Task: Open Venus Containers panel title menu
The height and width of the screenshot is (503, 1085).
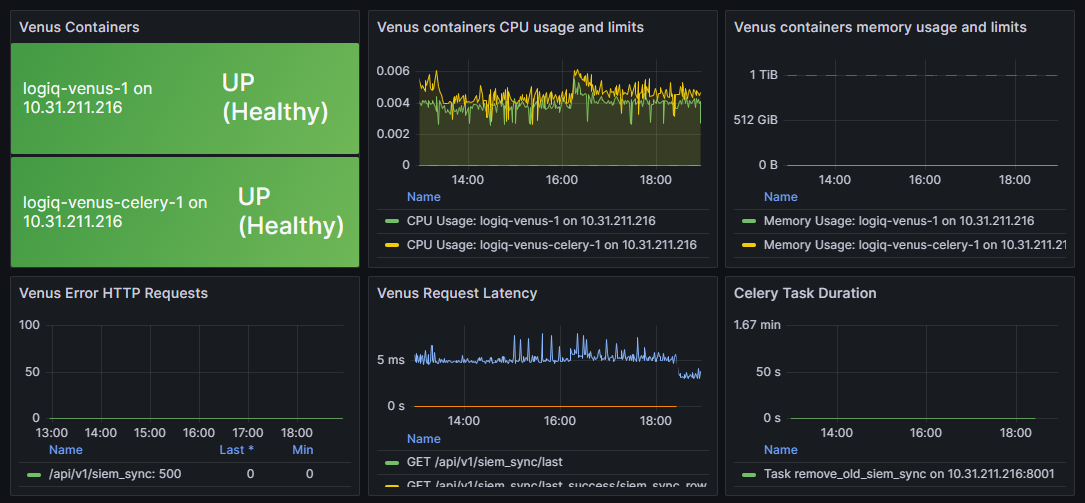Action: [x=79, y=27]
